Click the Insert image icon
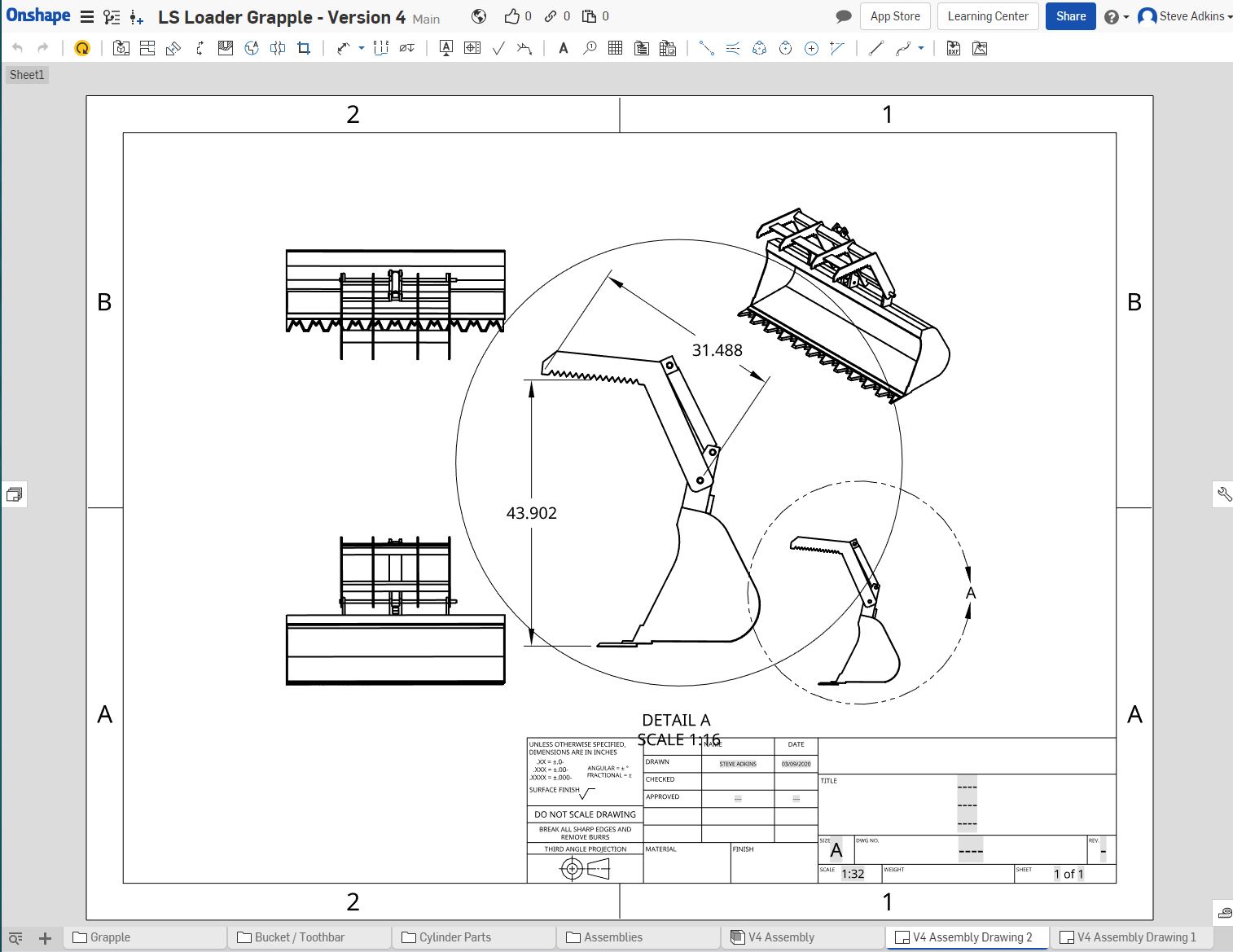1233x952 pixels. click(980, 49)
